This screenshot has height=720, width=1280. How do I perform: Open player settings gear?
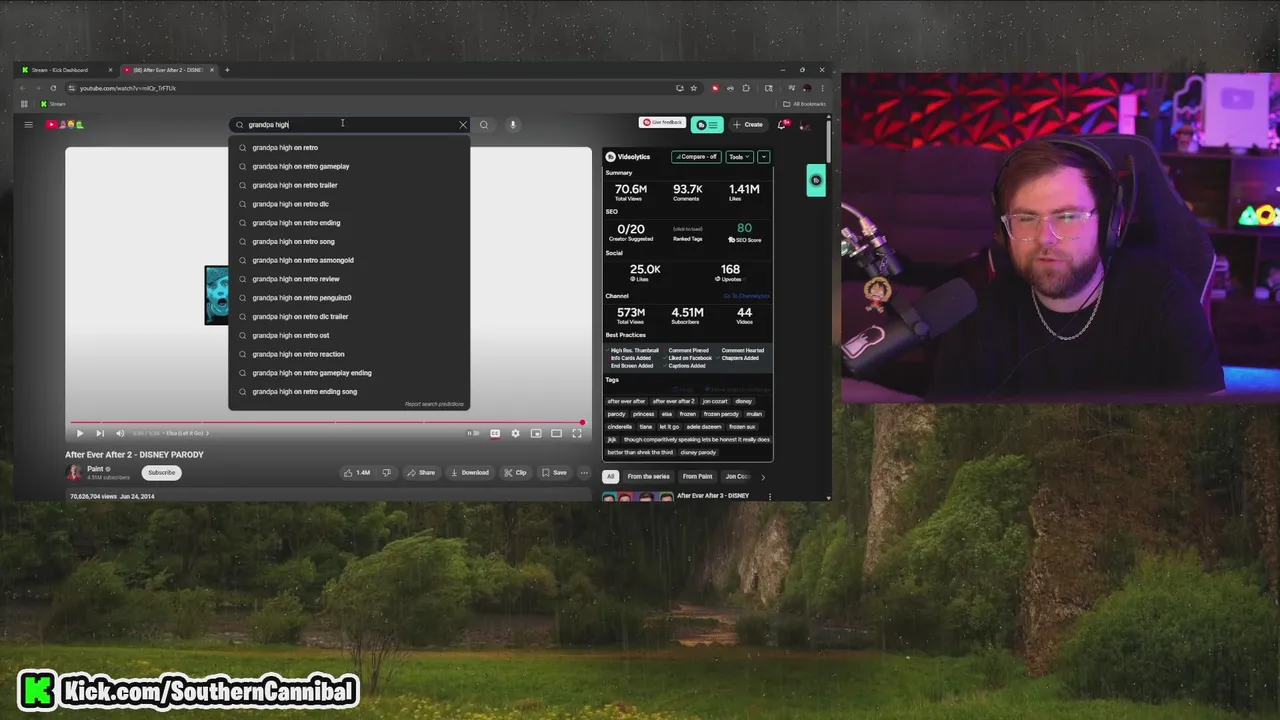pos(516,433)
